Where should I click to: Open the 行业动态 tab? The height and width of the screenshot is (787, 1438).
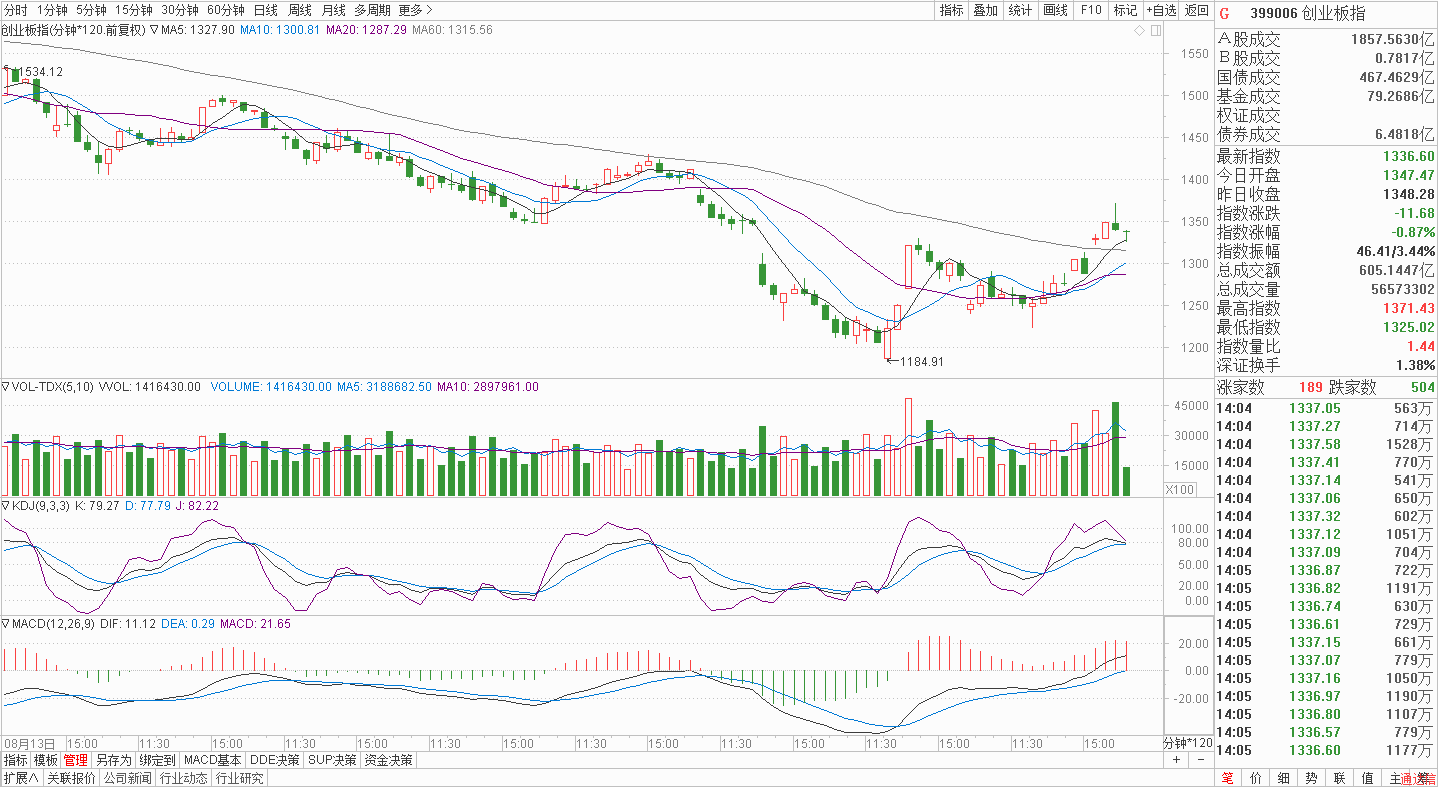pyautogui.click(x=184, y=778)
